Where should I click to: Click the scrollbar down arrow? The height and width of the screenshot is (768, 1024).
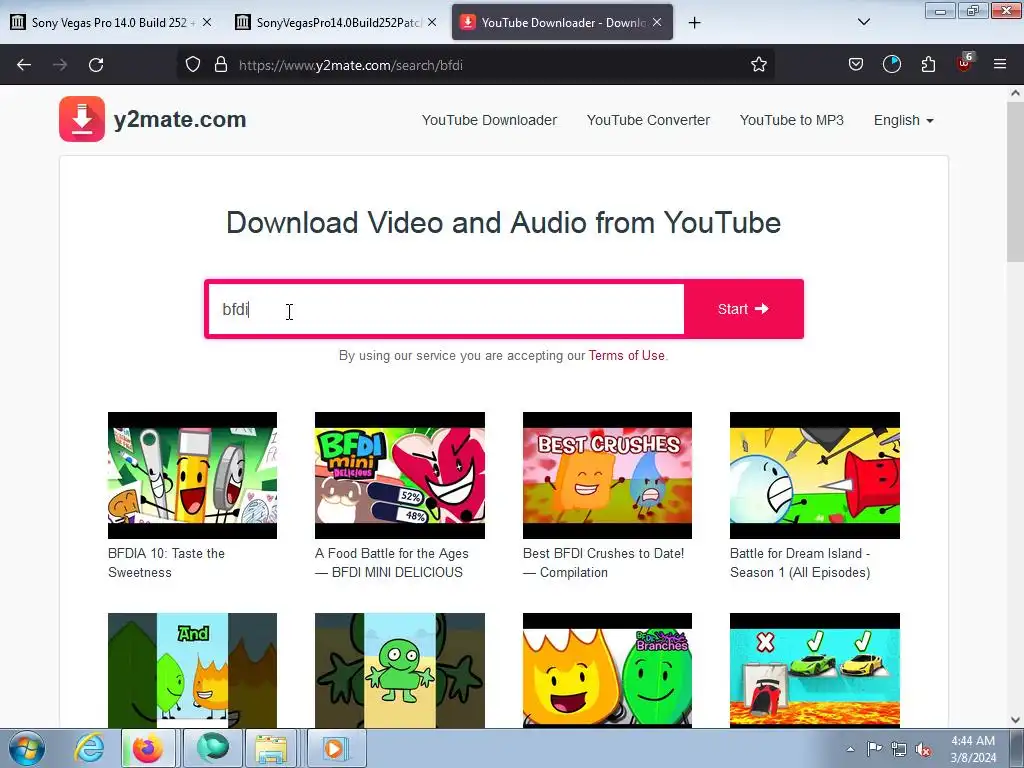click(1015, 720)
